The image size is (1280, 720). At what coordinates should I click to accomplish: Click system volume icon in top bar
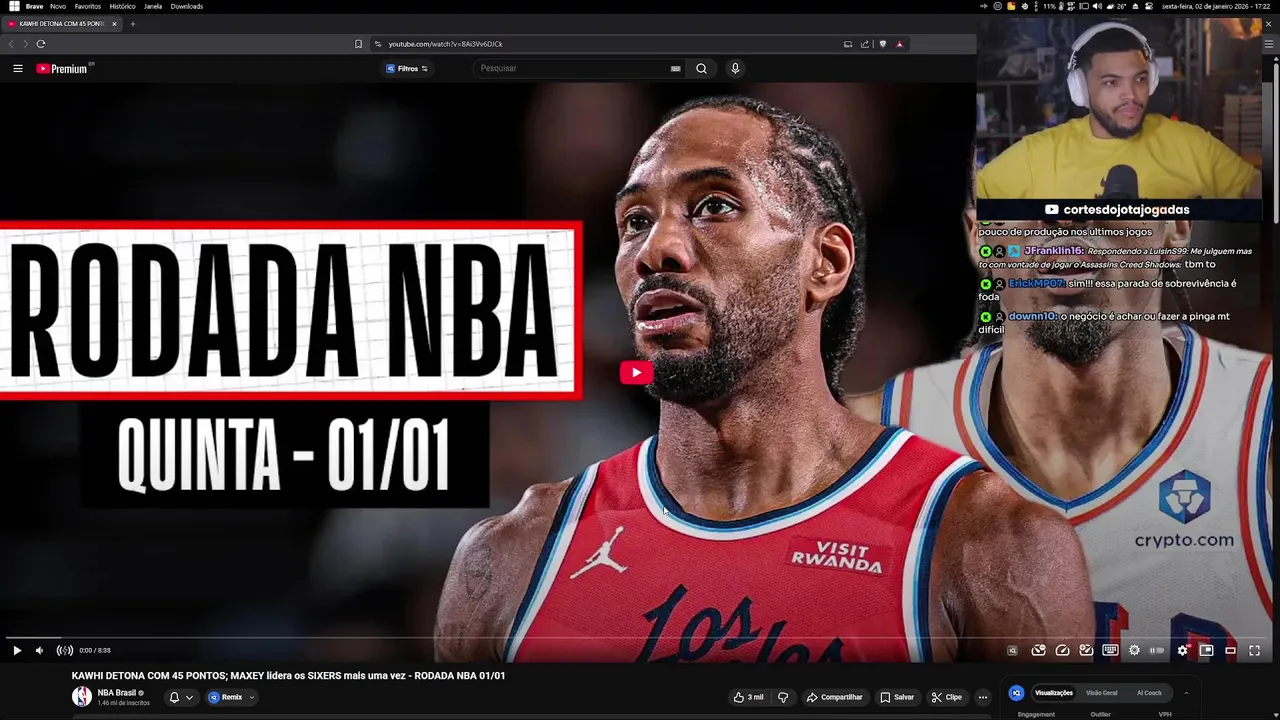1097,6
